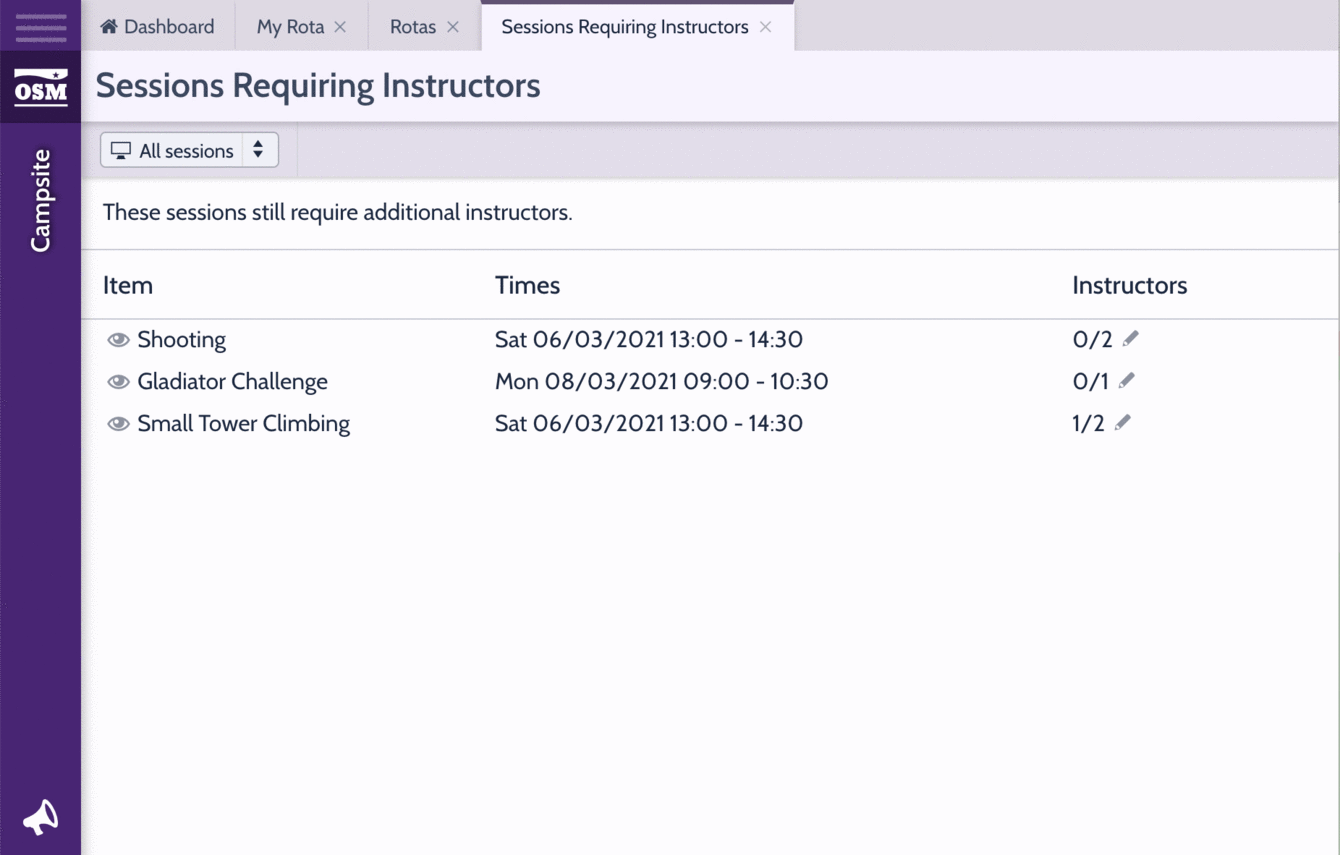
Task: Edit instructors for Gladiator Challenge
Action: click(x=1126, y=381)
